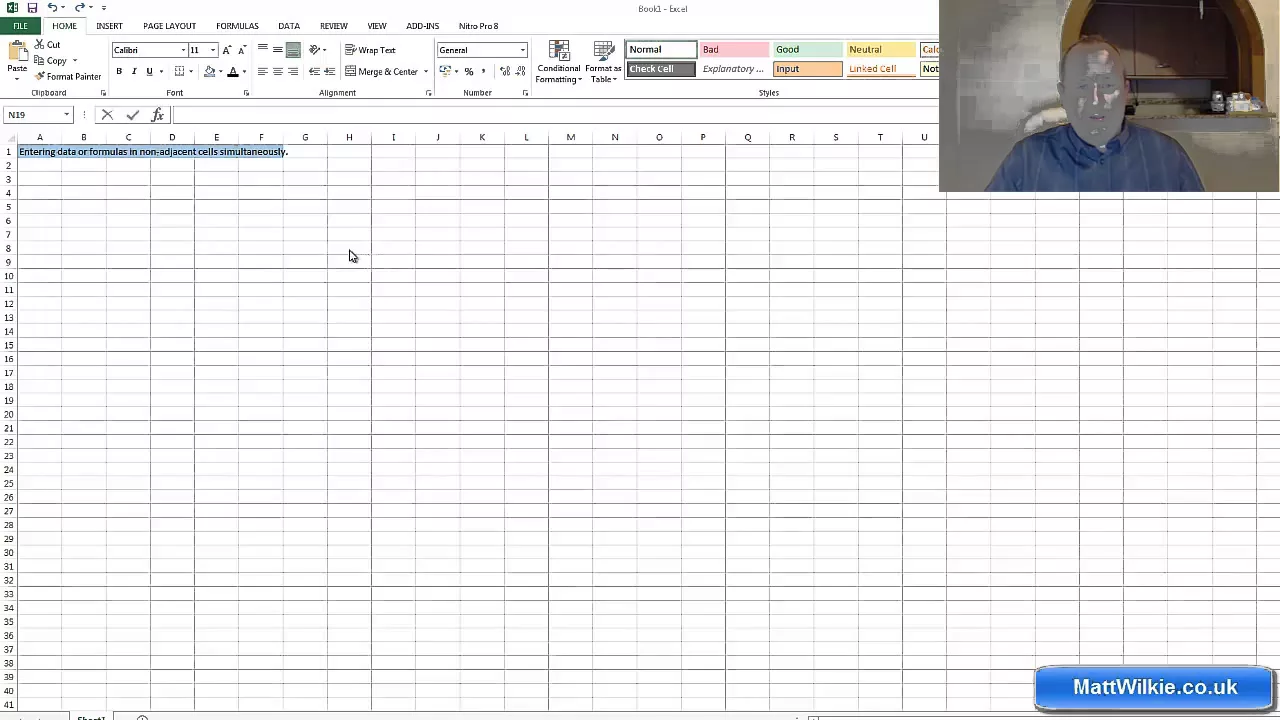Viewport: 1280px width, 720px height.
Task: Apply the Good cell style
Action: click(x=808, y=50)
